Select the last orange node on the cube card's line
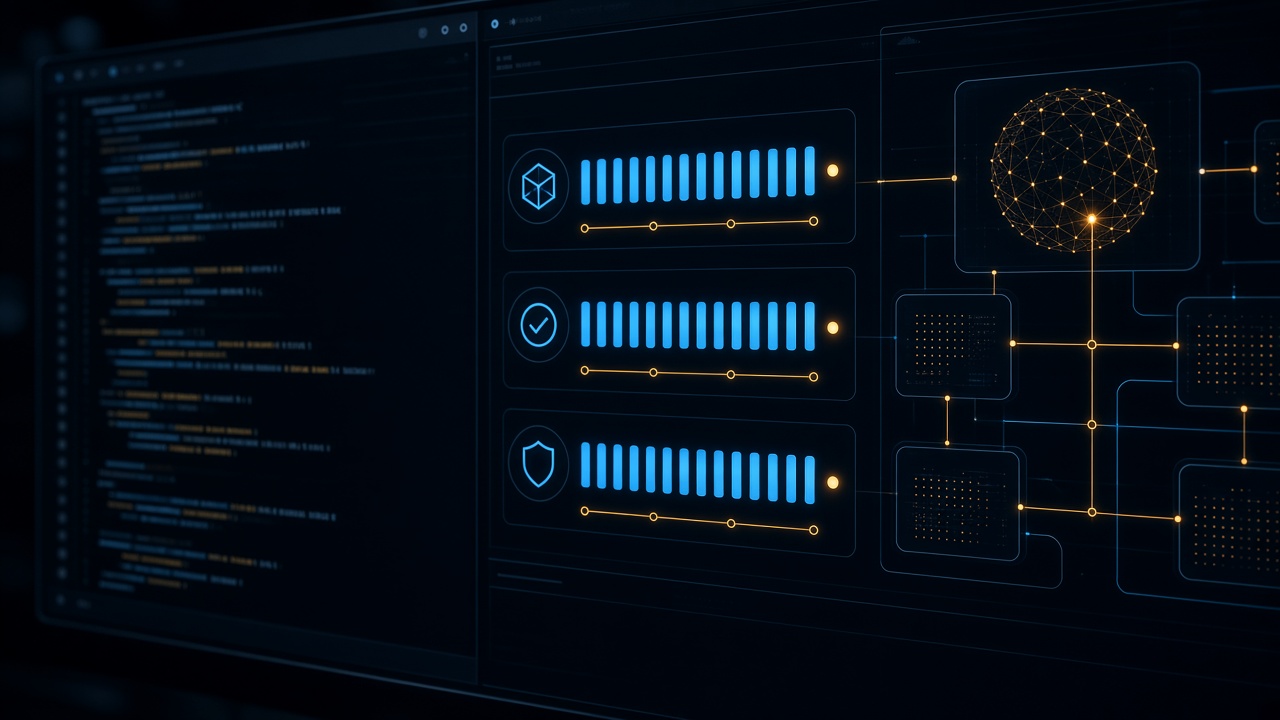This screenshot has height=720, width=1280. (813, 221)
